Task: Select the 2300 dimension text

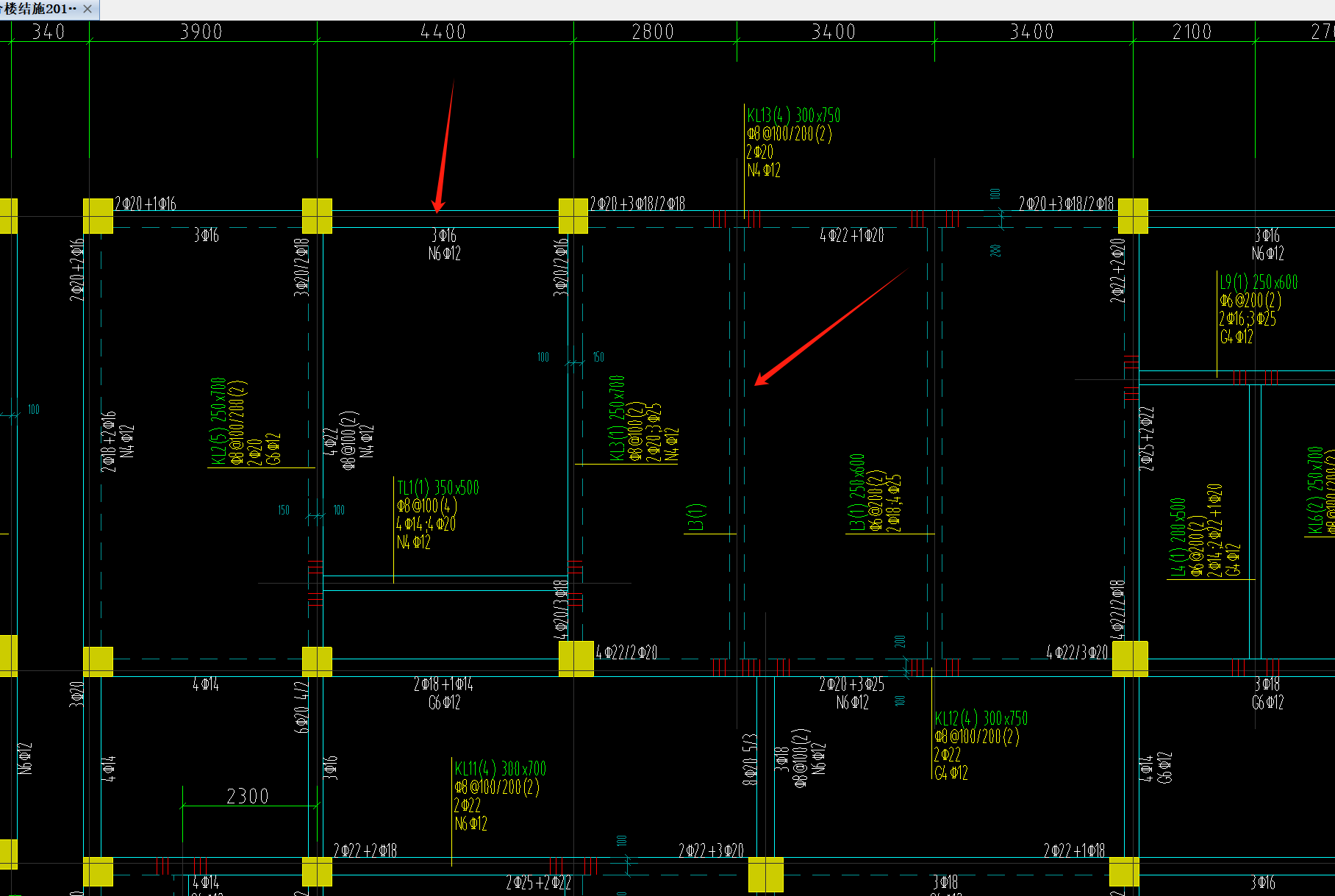Action: [248, 796]
